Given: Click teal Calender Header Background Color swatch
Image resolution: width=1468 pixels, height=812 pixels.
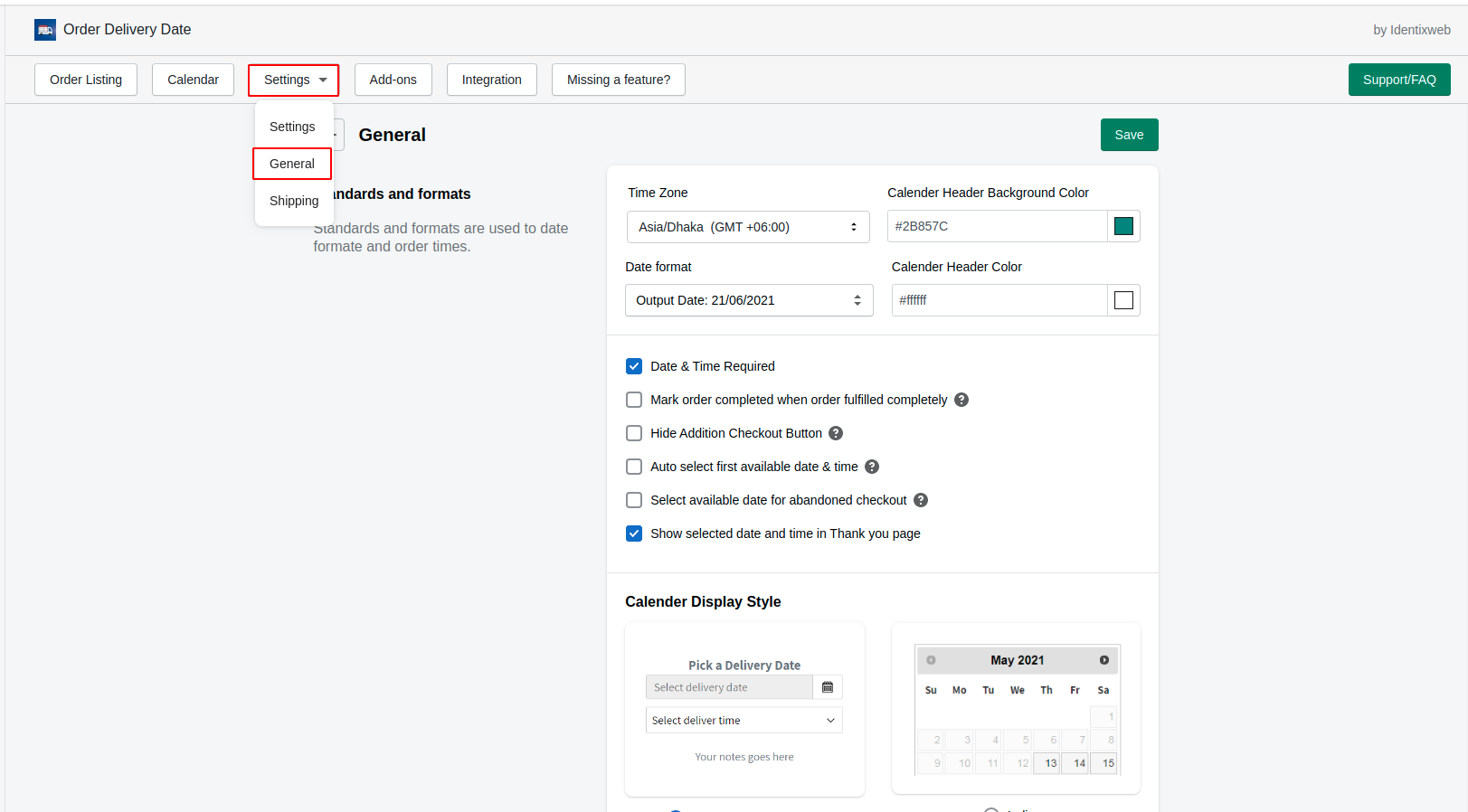Looking at the screenshot, I should click(1124, 226).
